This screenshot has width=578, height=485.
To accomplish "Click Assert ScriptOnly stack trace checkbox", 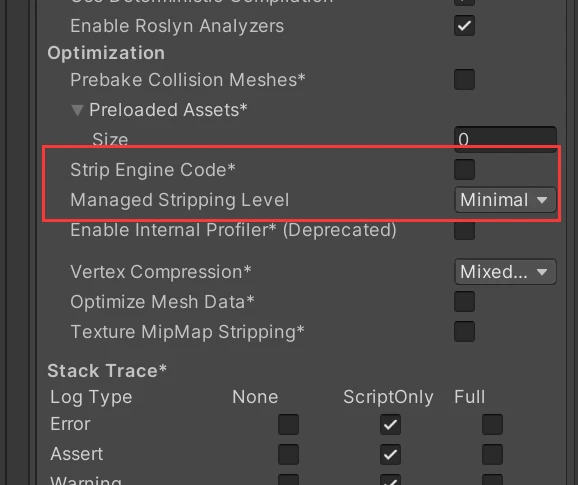I will point(390,454).
